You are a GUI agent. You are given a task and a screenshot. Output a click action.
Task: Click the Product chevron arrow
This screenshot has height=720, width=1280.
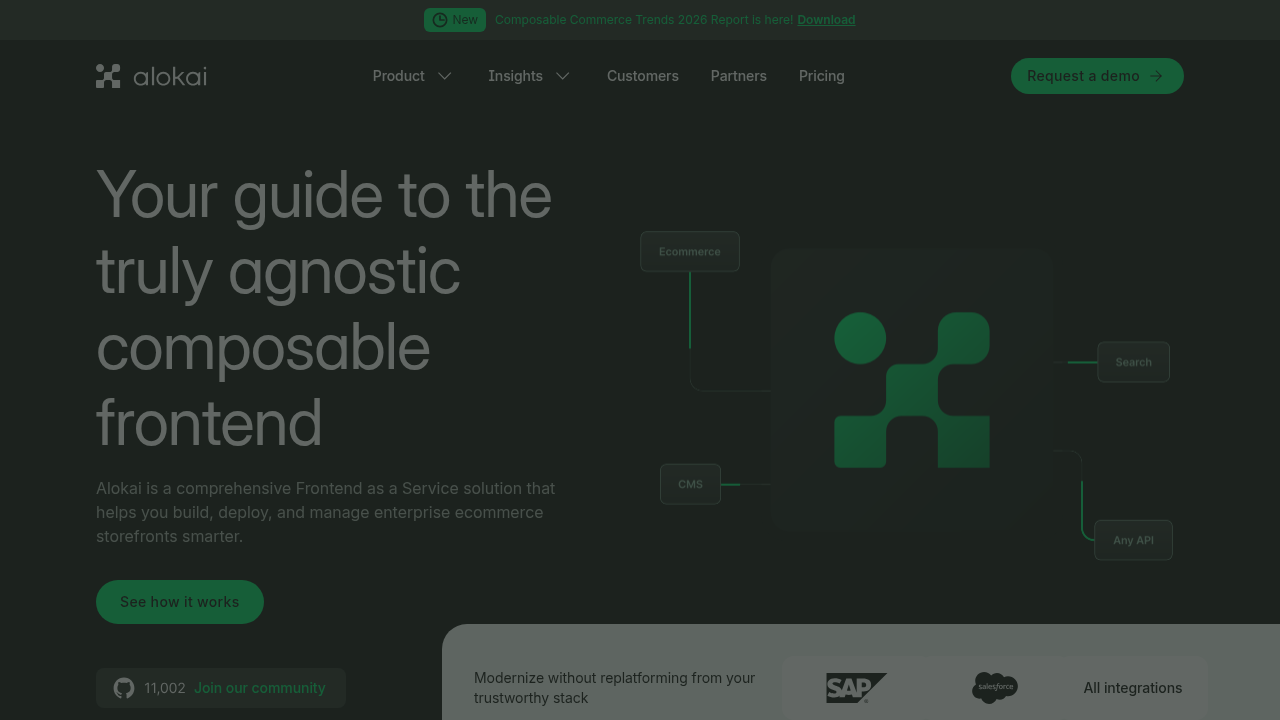click(444, 76)
